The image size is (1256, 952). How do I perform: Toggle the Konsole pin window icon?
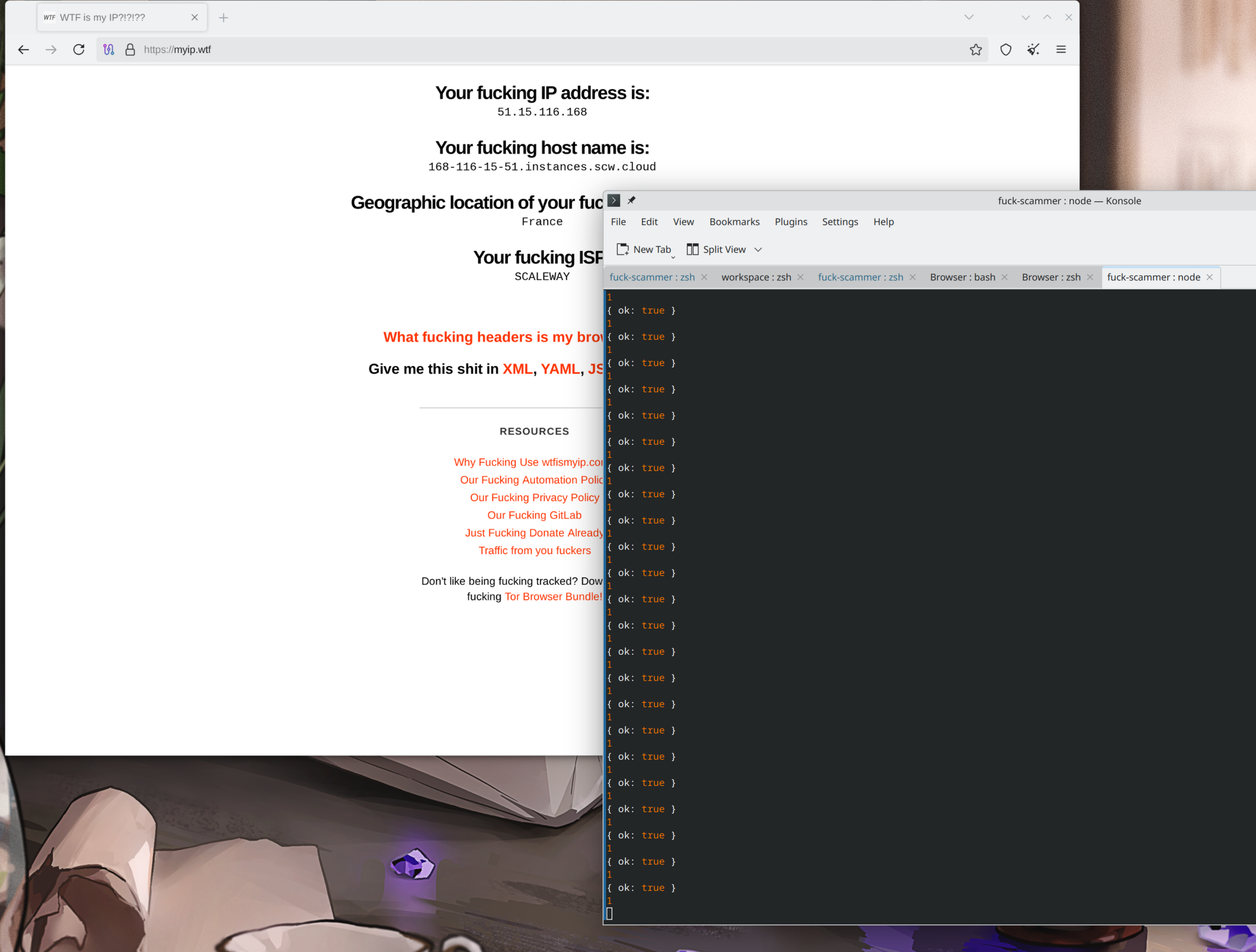tap(632, 201)
